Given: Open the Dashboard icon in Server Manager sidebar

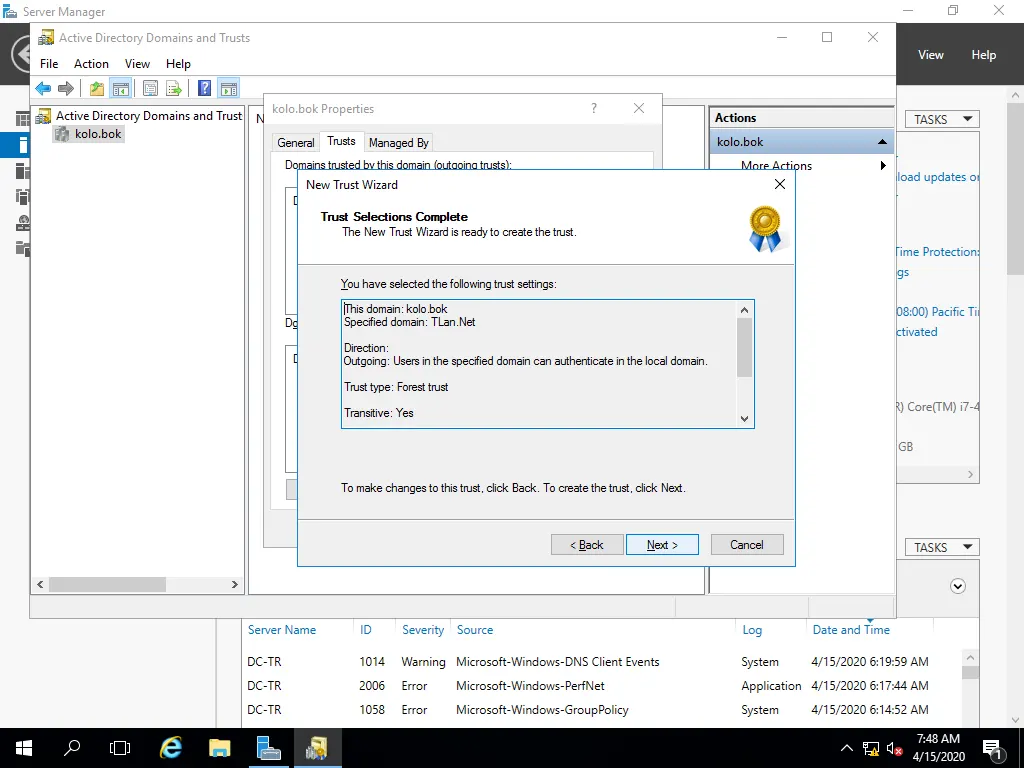Looking at the screenshot, I should coord(22,119).
